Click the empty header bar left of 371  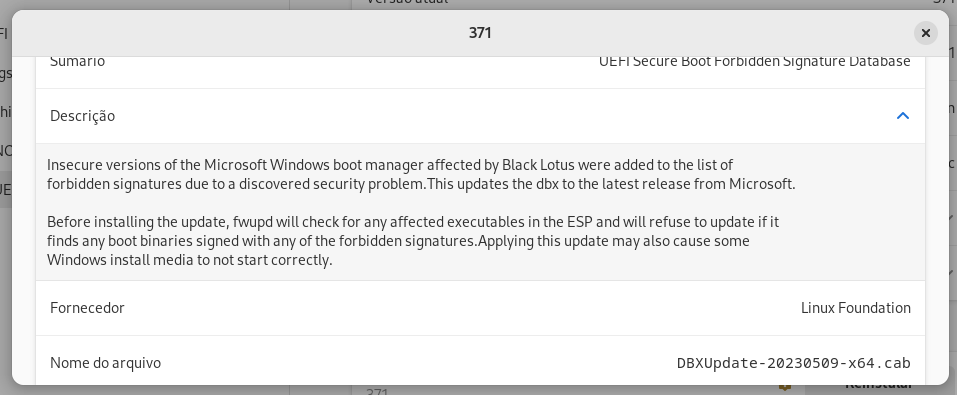[238, 33]
